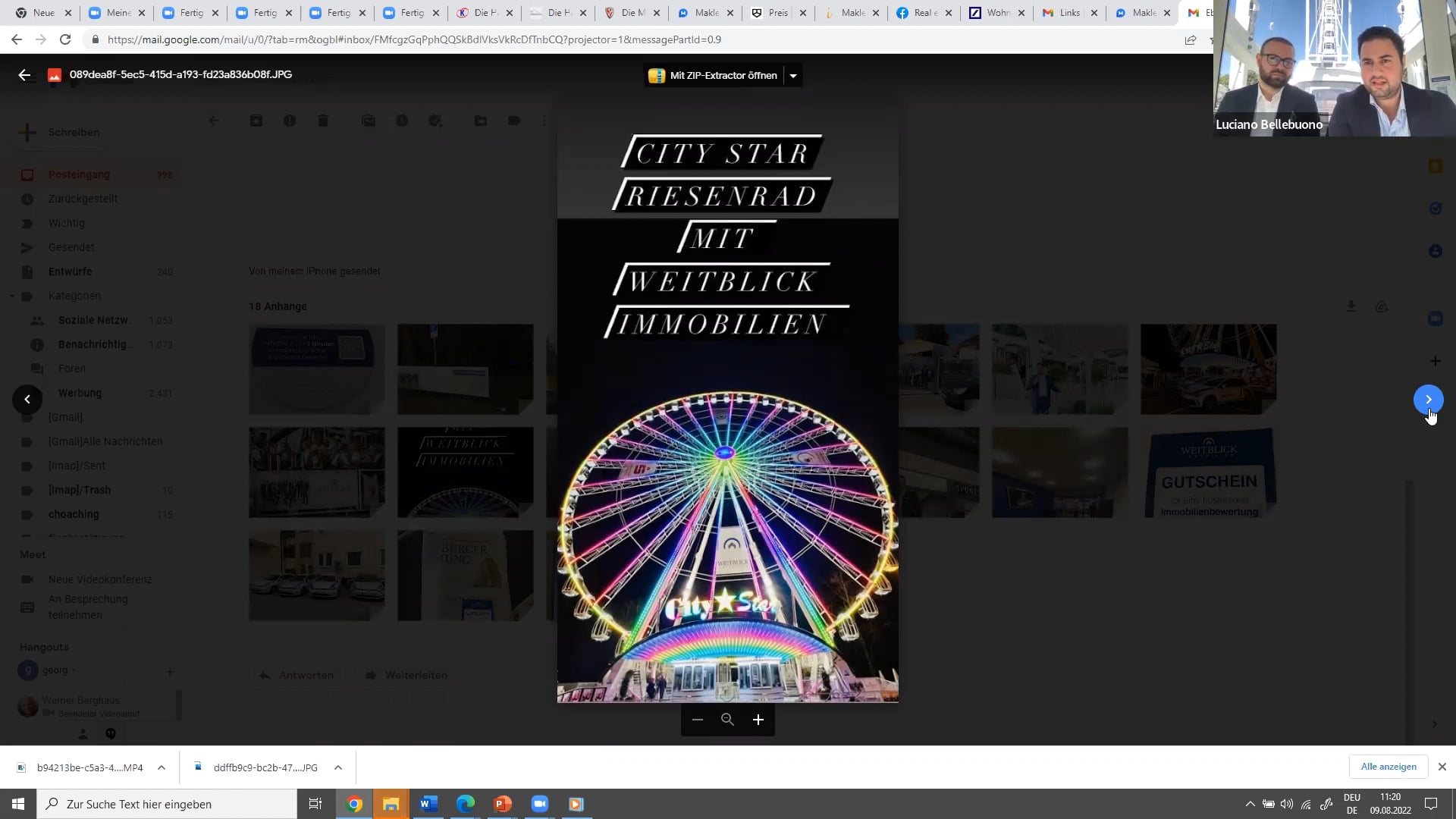Move email to folder icon
The width and height of the screenshot is (1456, 819).
[x=481, y=121]
